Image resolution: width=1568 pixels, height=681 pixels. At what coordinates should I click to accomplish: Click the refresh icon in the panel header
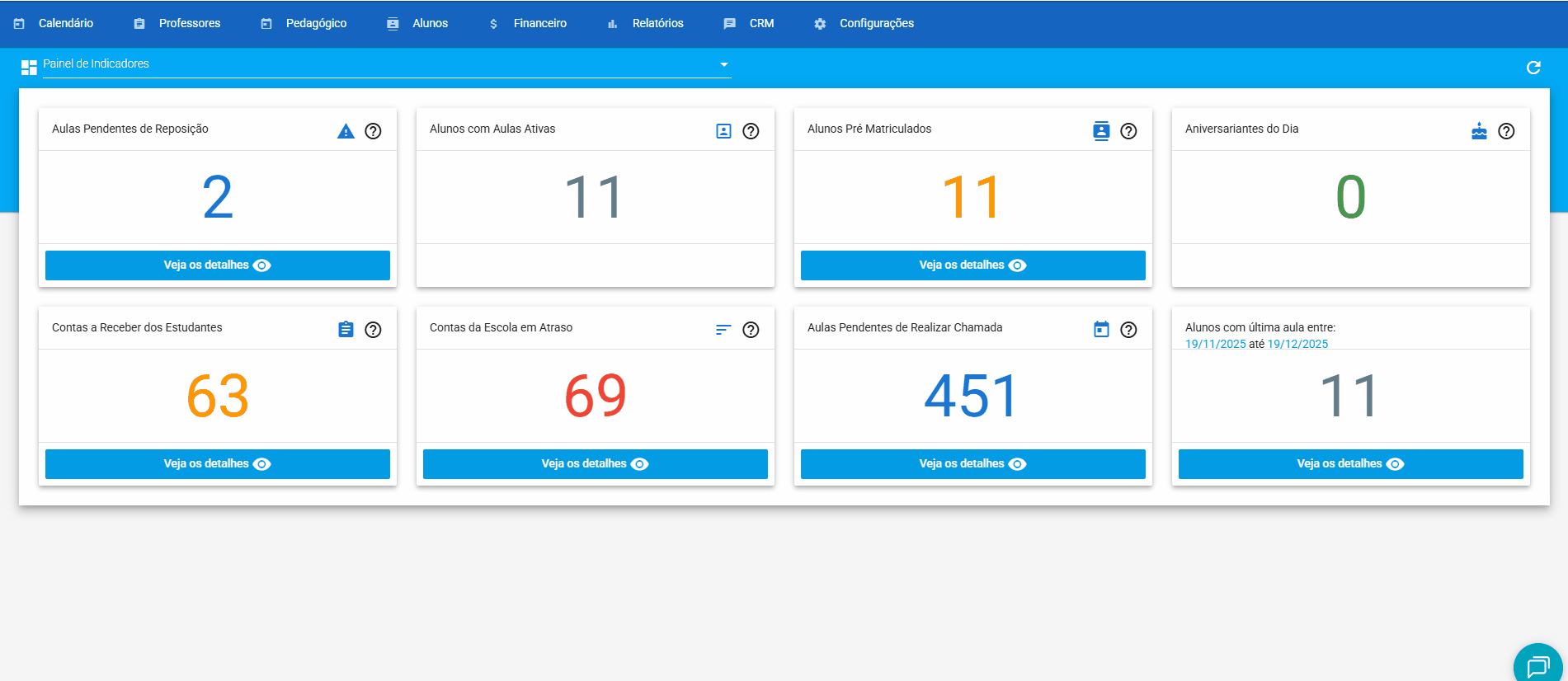1533,68
